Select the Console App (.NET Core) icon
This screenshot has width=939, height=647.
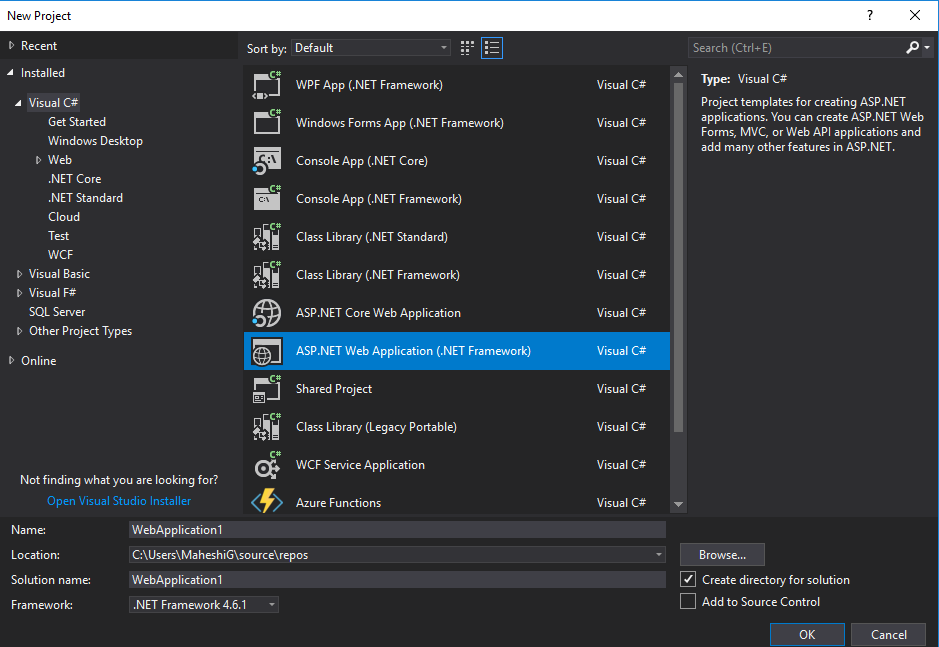[266, 160]
